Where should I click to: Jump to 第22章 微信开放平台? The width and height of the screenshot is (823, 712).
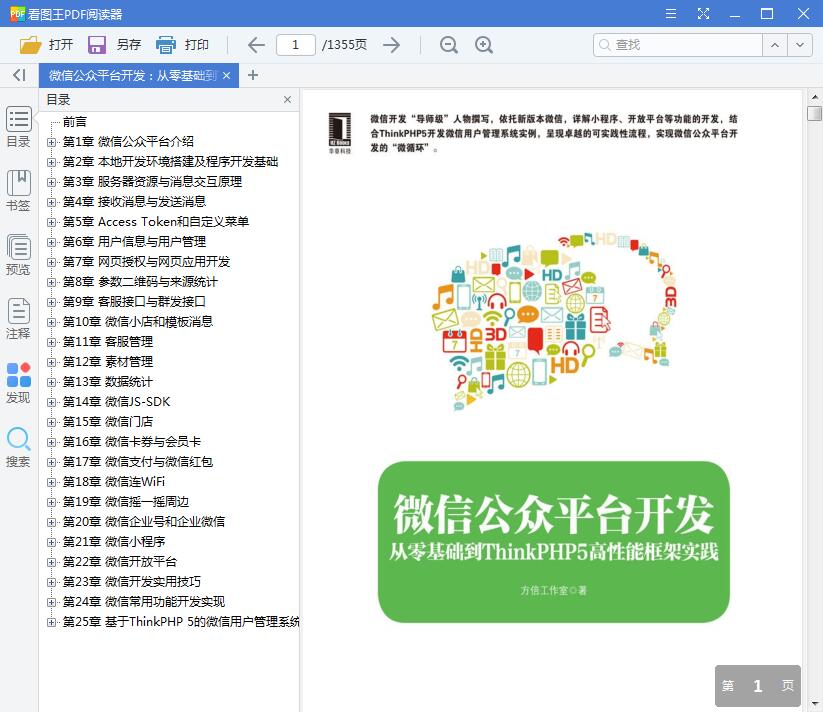point(120,561)
